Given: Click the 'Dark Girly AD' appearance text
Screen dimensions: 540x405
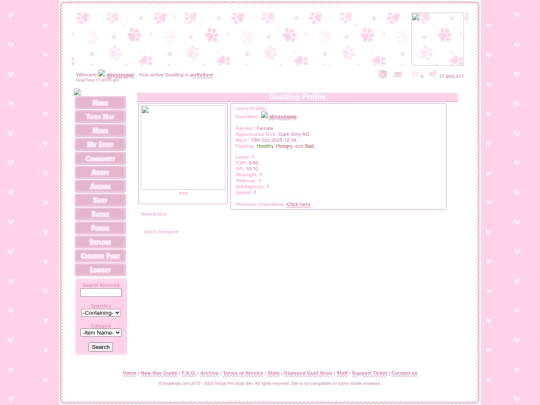Looking at the screenshot, I should (x=294, y=134).
